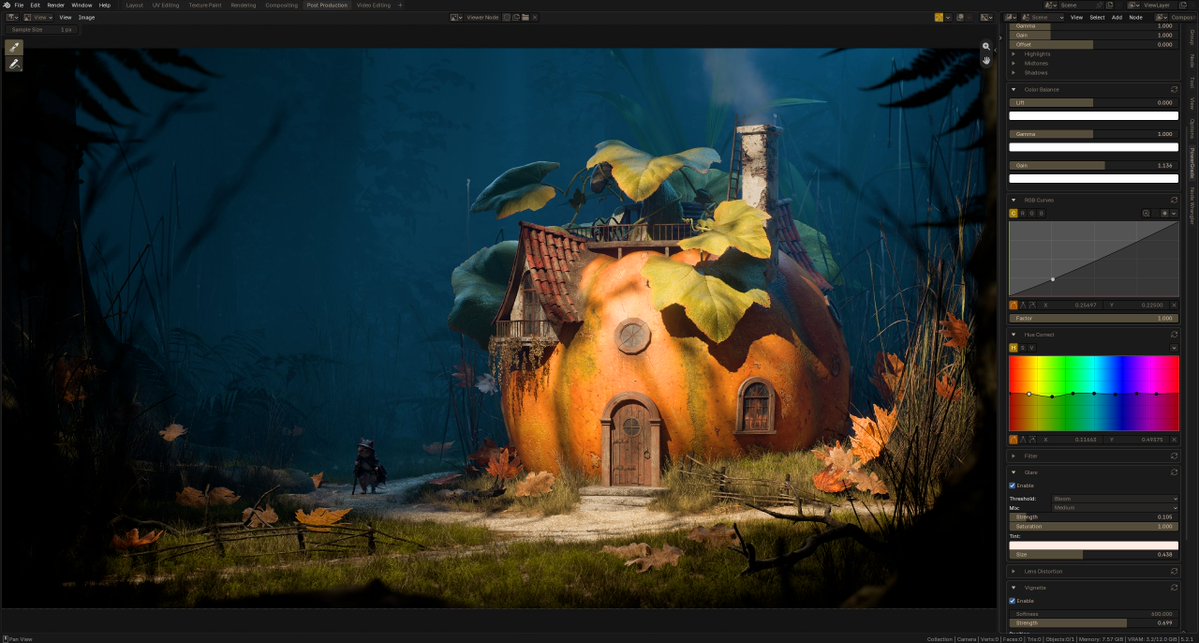Unlink the Viewer Node image with X
The height and width of the screenshot is (643, 1199).
pyautogui.click(x=535, y=17)
